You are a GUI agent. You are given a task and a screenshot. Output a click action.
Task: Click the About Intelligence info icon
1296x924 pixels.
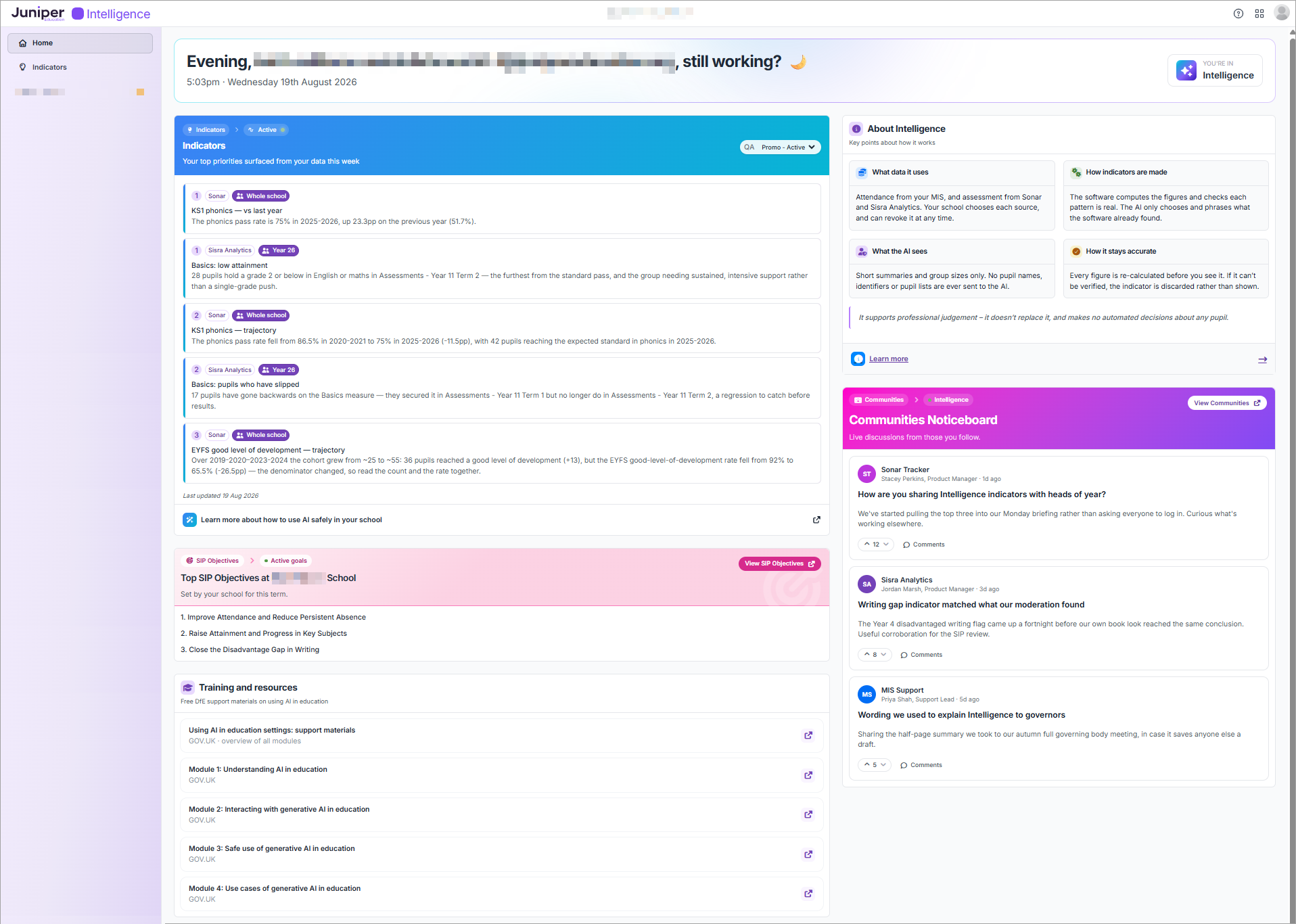coord(856,129)
